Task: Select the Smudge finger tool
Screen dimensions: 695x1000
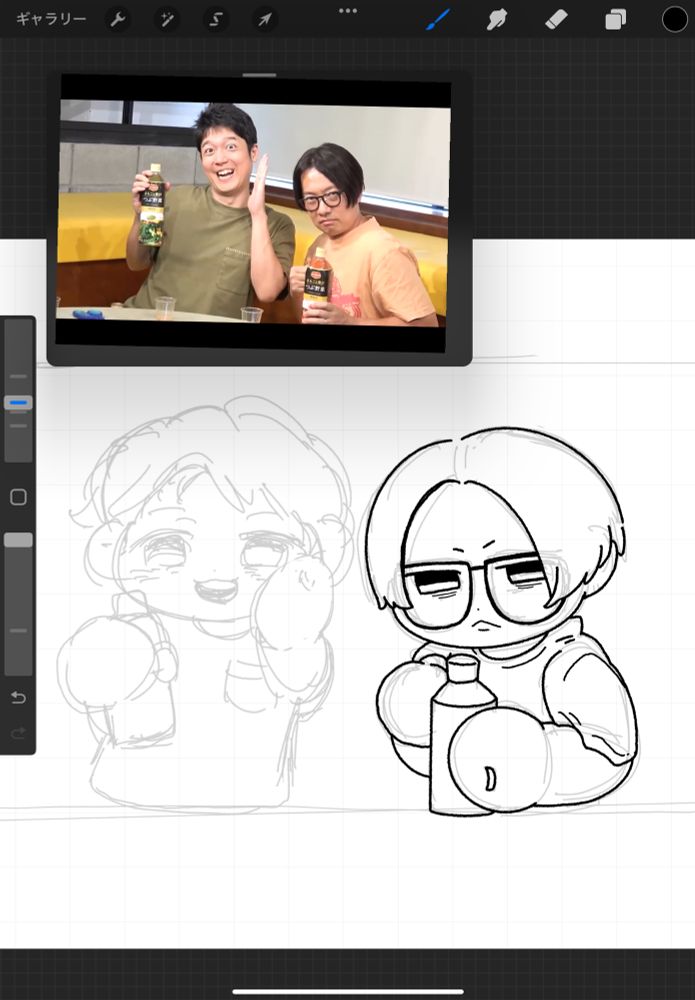Action: [x=497, y=20]
